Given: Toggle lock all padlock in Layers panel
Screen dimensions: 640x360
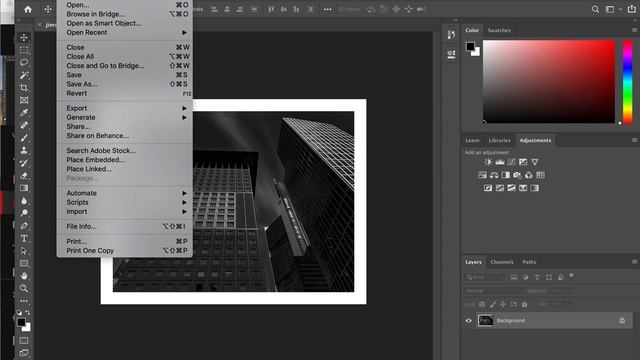Looking at the screenshot, I should 524,304.
